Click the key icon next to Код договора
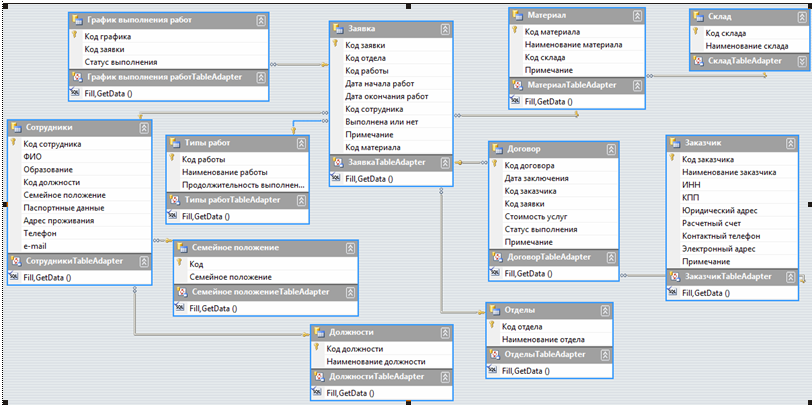Screen dimensions: 812x405 [494, 165]
